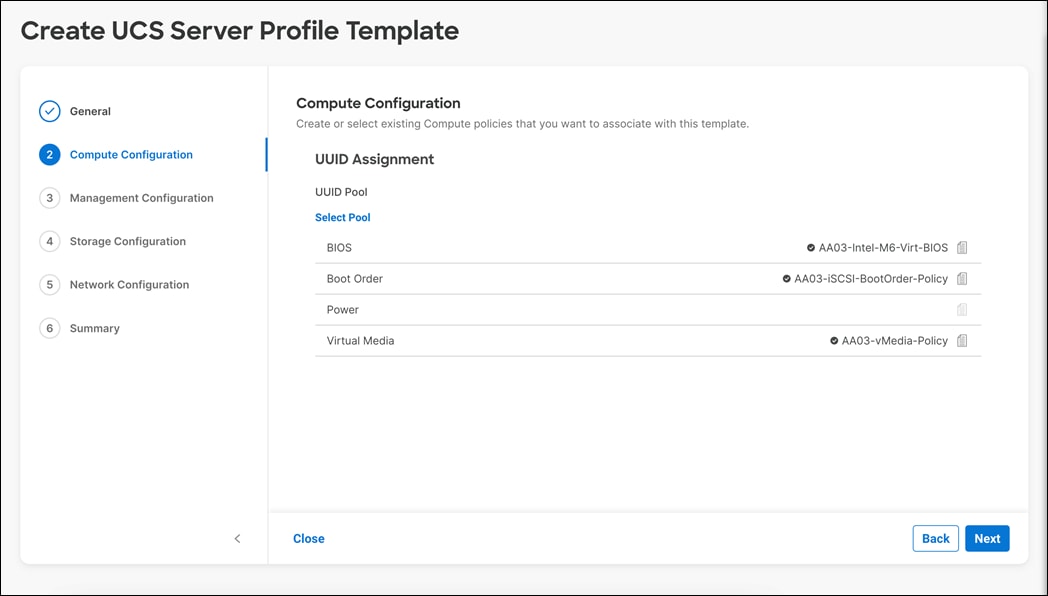Image resolution: width=1048 pixels, height=596 pixels.
Task: Click the badge icon on AA03-iSCSI-BootOrder-Policy
Action: tap(787, 278)
